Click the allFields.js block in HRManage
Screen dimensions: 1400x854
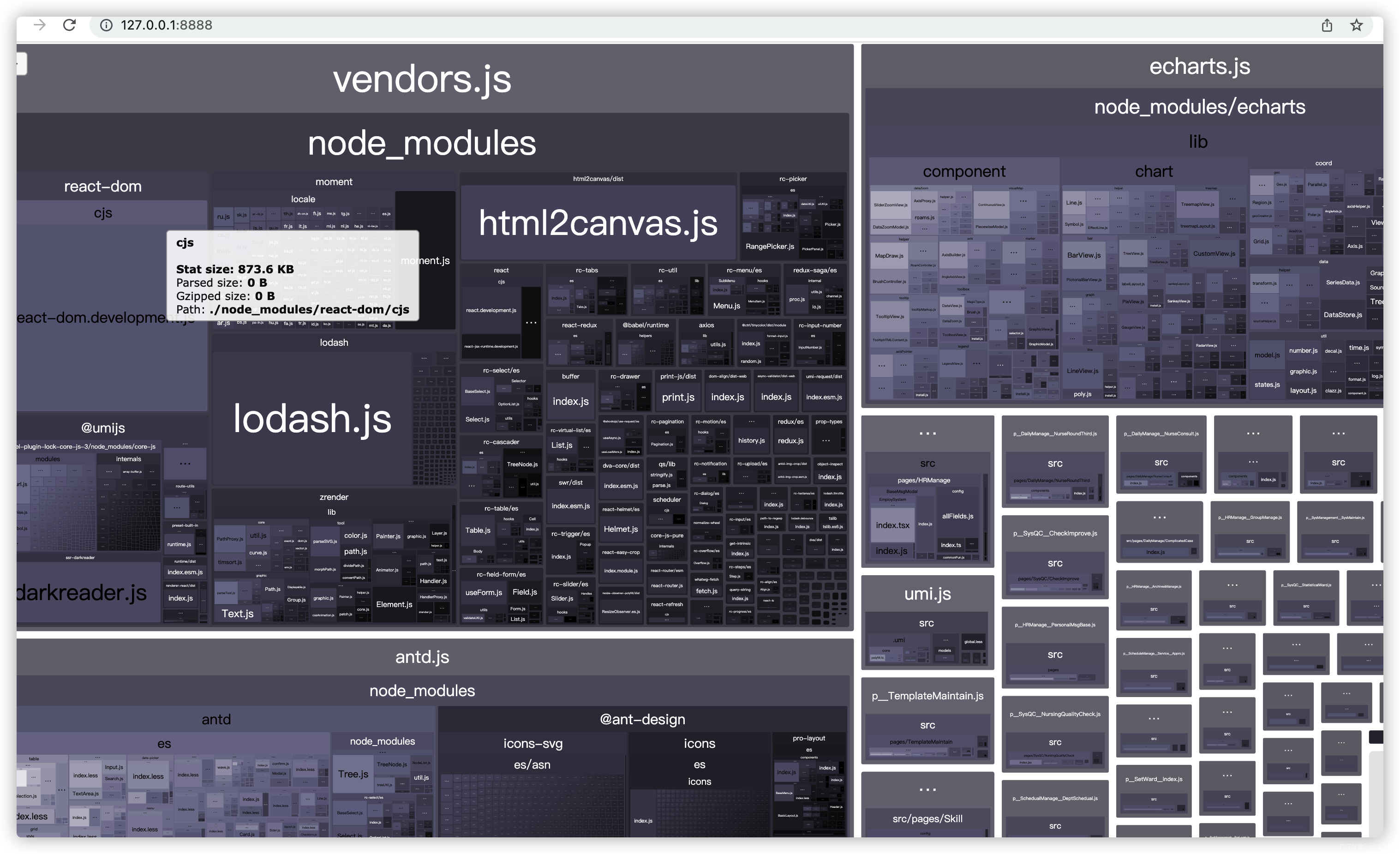pyautogui.click(x=957, y=516)
